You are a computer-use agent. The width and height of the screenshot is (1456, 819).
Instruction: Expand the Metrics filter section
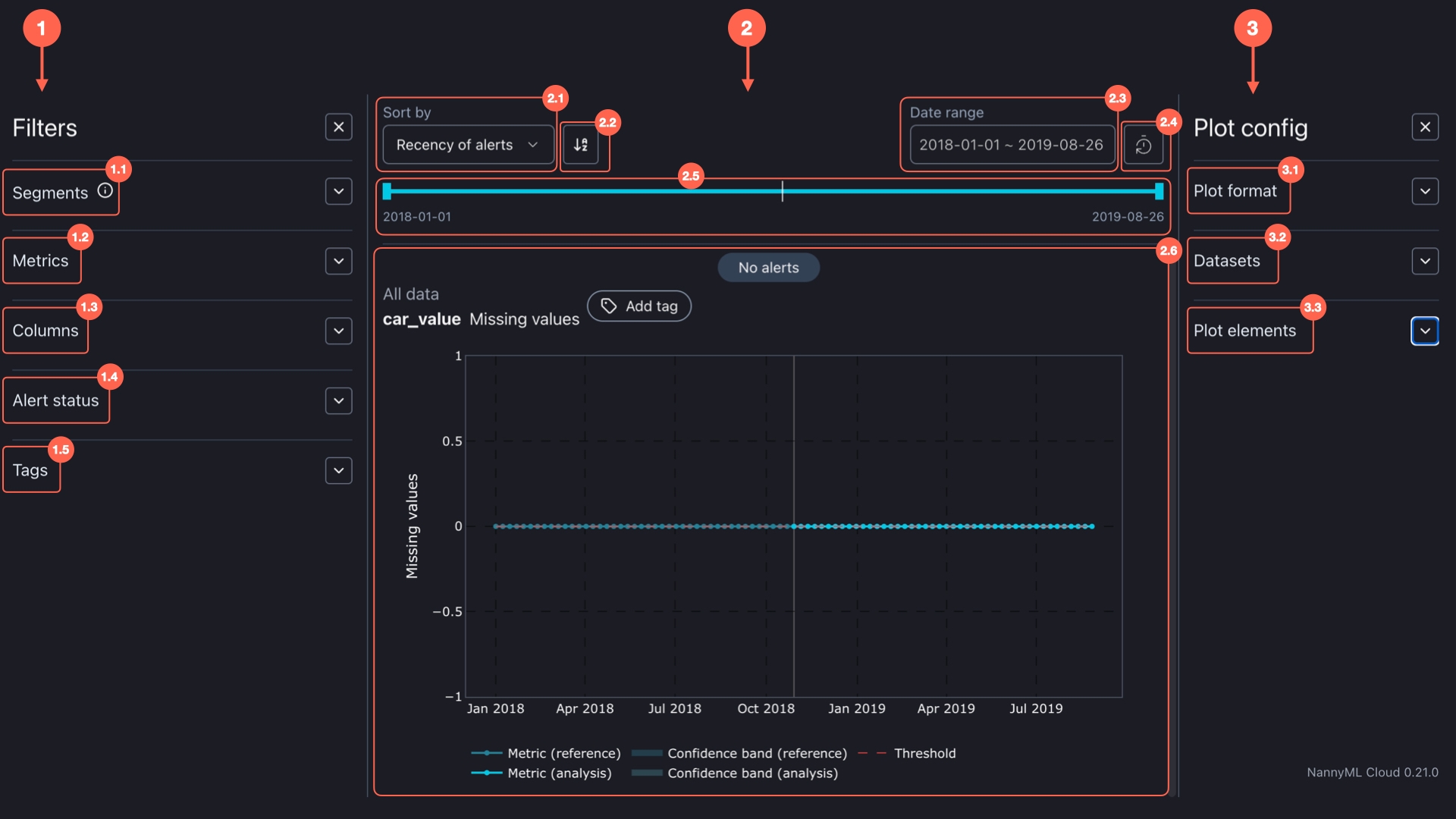[x=338, y=261]
